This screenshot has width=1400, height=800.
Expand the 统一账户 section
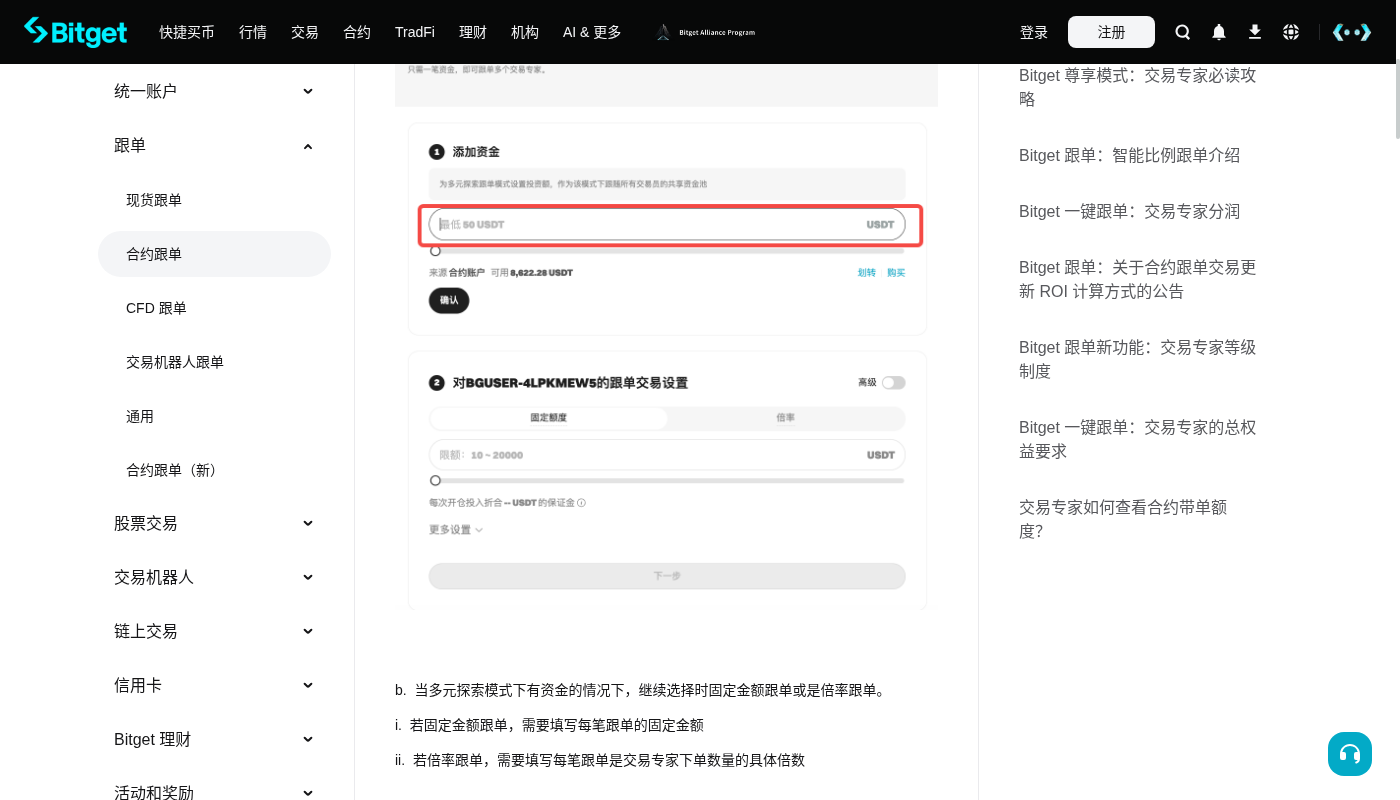click(214, 91)
